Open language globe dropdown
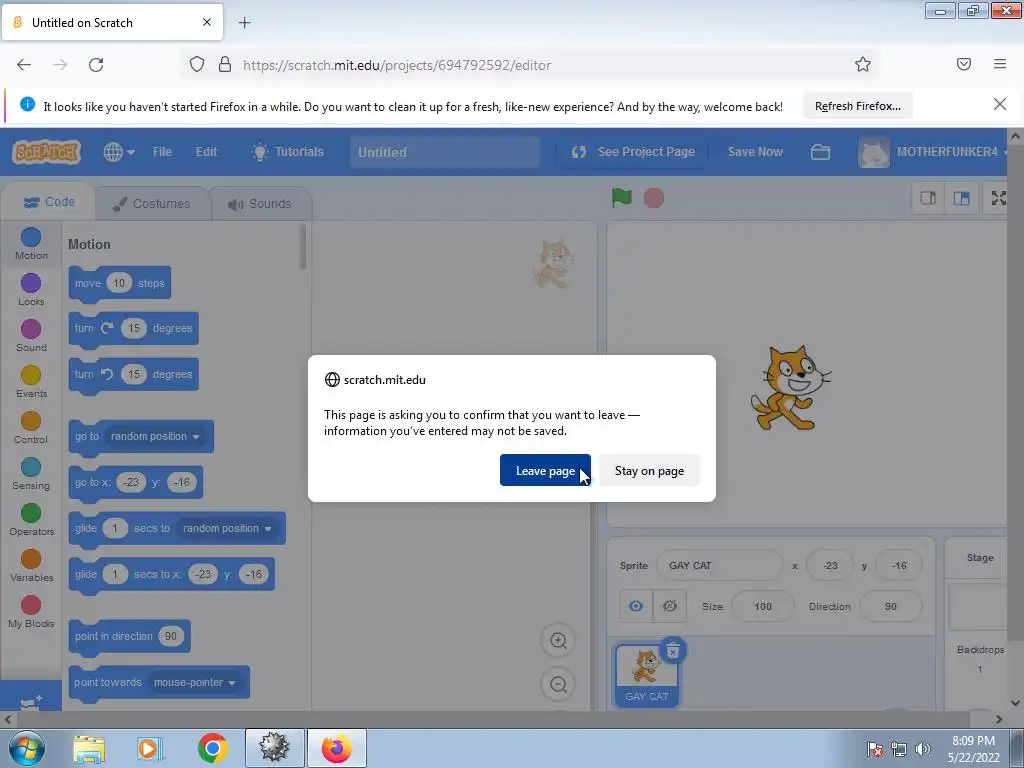1024x768 pixels. (x=119, y=152)
